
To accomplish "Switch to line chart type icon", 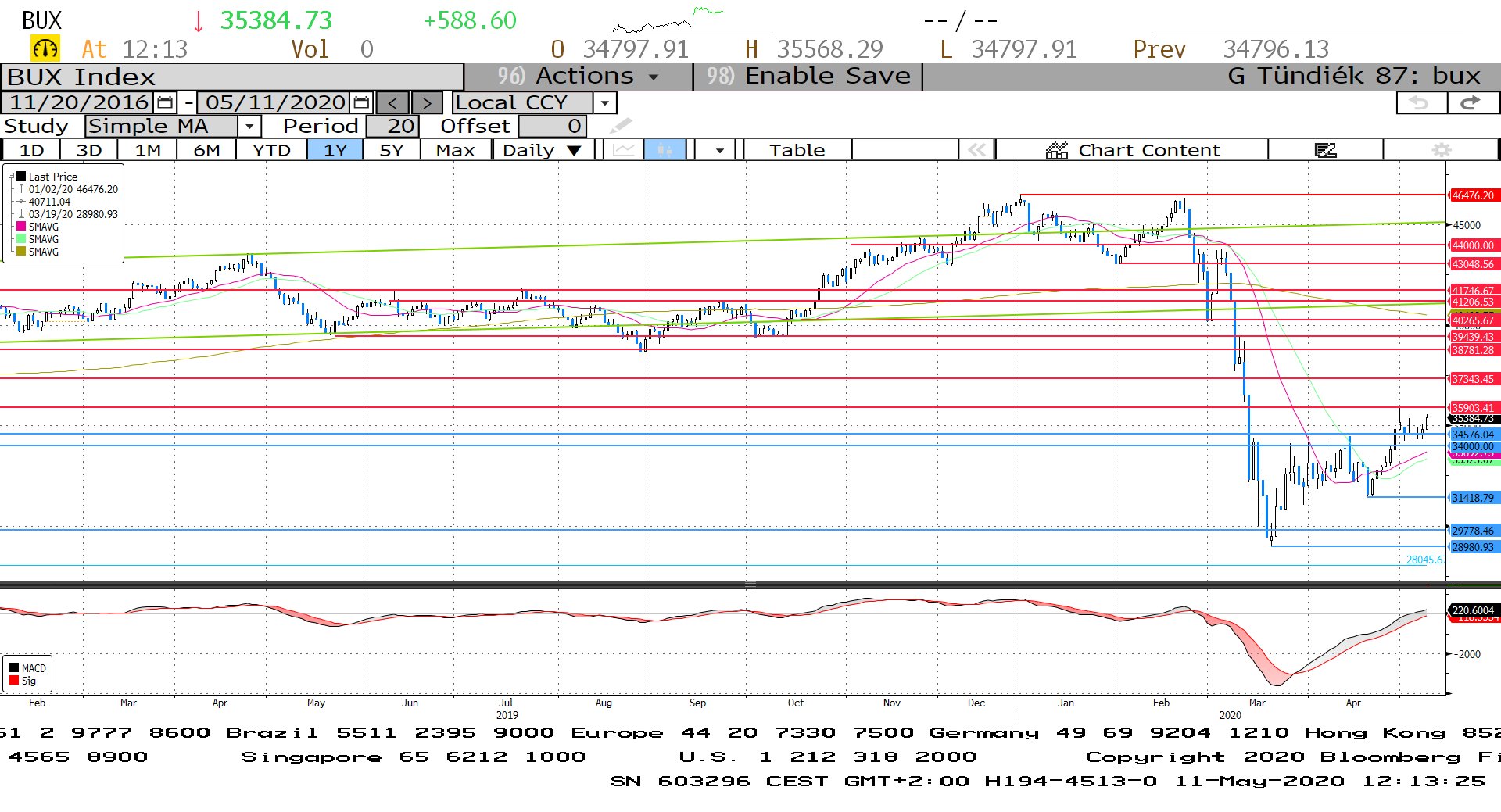I will click(623, 150).
